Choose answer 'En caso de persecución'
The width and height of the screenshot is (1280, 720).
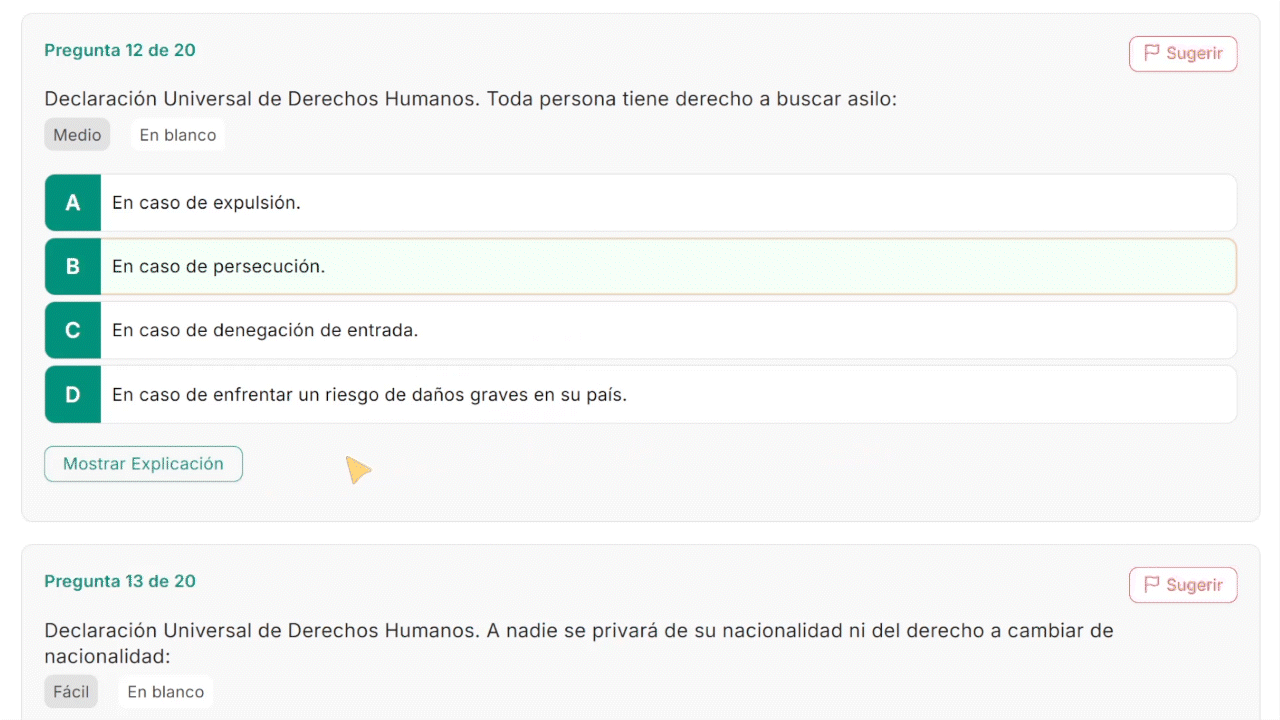[218, 267]
